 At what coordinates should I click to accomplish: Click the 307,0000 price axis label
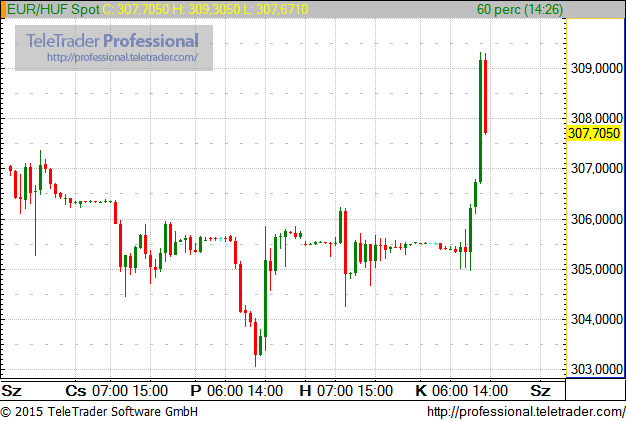pyautogui.click(x=596, y=168)
